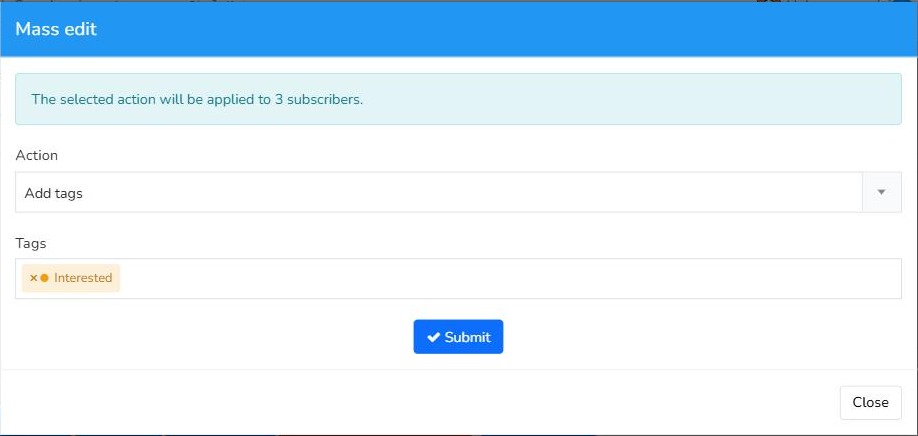
Task: Click the Interested tag chip label
Action: point(83,278)
